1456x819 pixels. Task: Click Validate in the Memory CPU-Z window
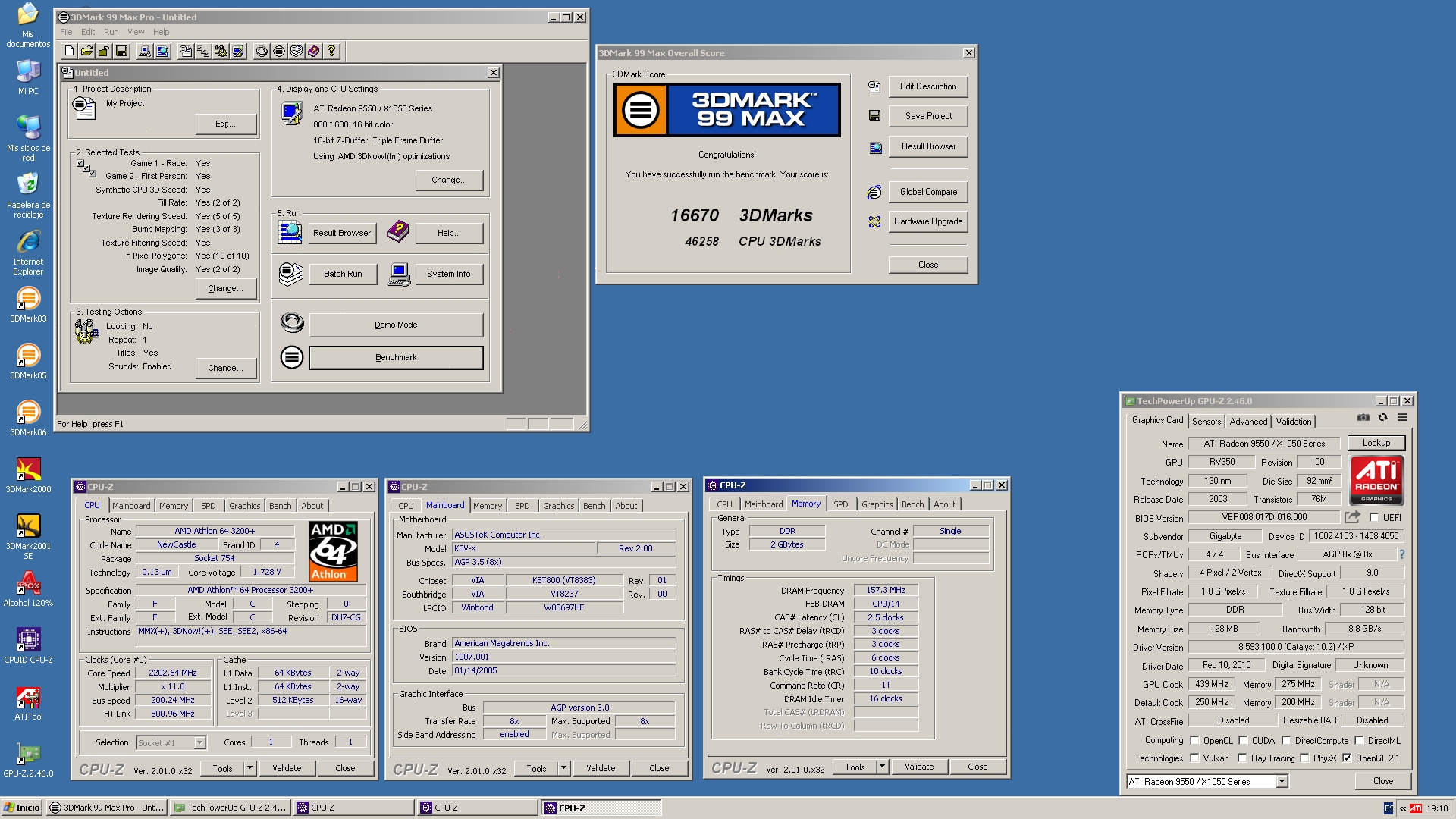pos(919,767)
